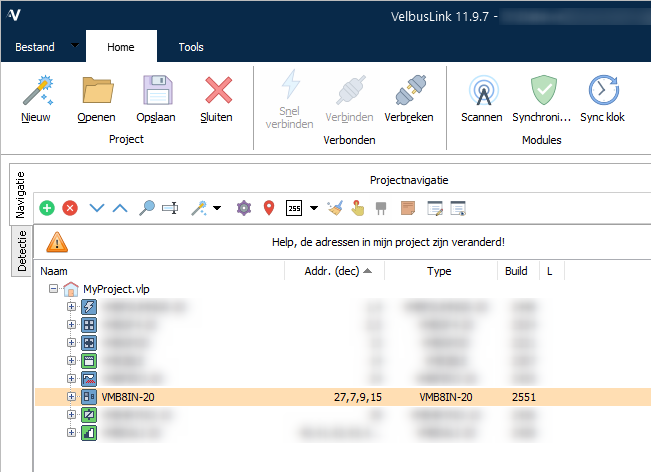Open the Bestand menu dropdown arrow
This screenshot has width=651, height=472.
point(75,45)
